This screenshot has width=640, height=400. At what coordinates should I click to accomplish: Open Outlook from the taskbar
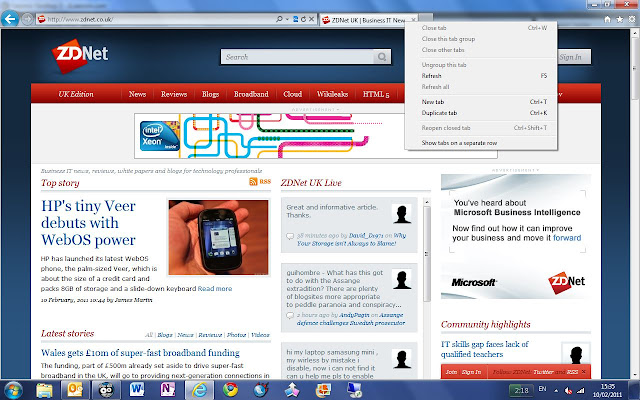tap(75, 390)
